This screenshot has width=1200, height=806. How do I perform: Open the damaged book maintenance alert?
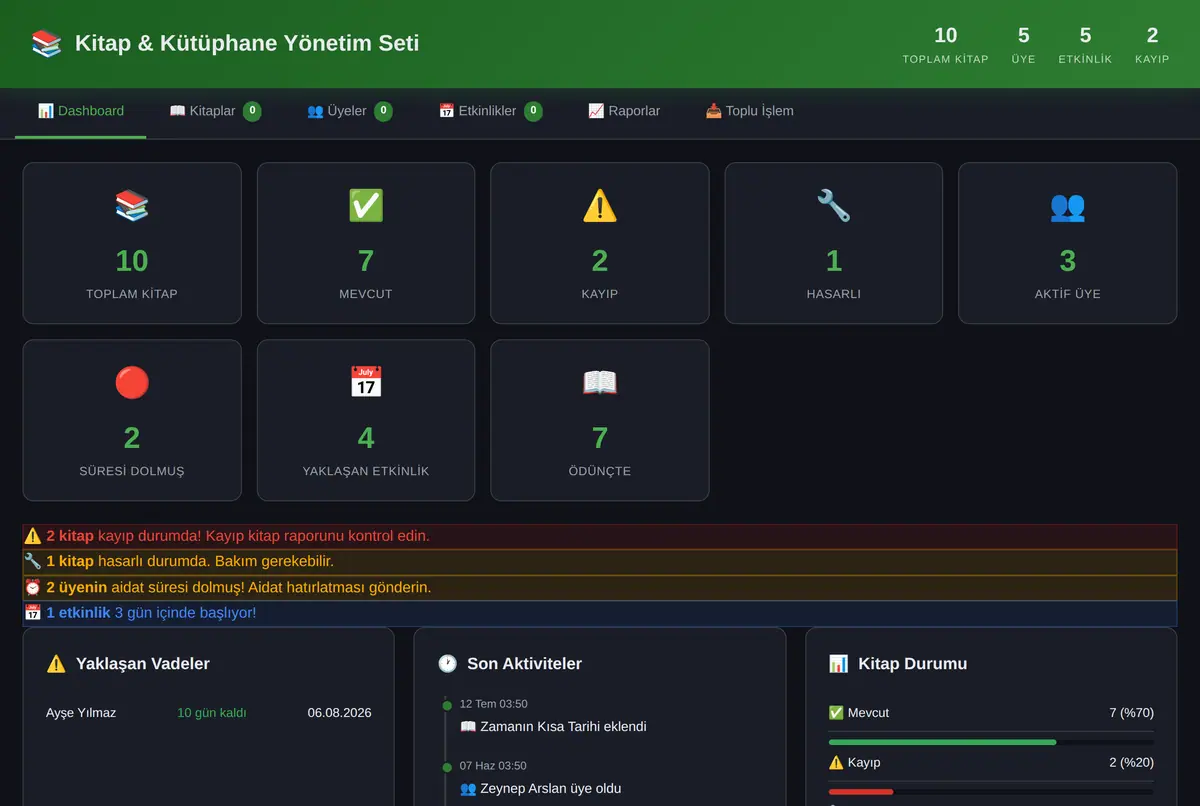point(600,562)
